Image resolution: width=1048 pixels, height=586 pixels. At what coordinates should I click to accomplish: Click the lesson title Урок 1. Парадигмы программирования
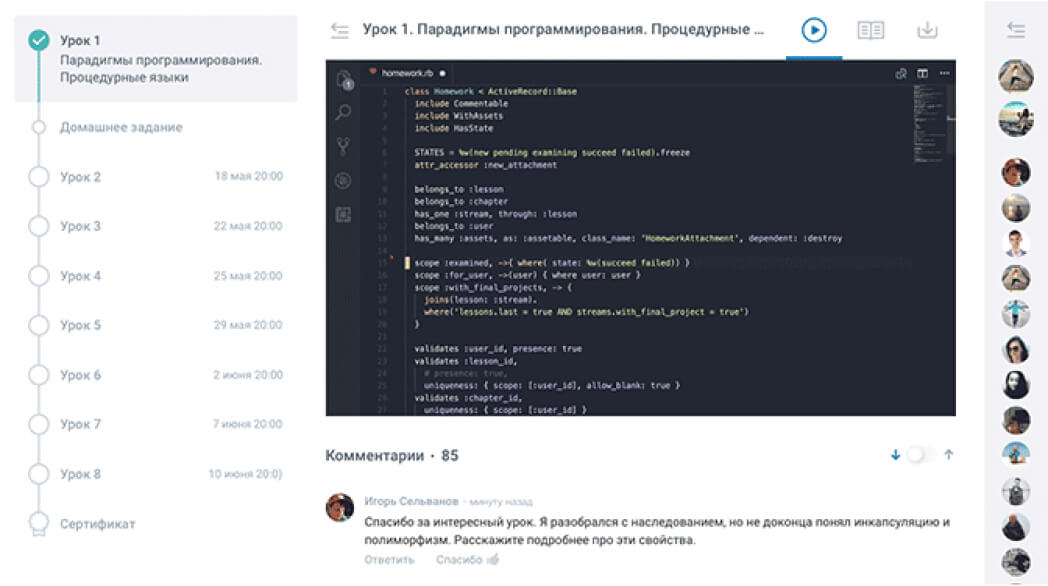(x=563, y=29)
